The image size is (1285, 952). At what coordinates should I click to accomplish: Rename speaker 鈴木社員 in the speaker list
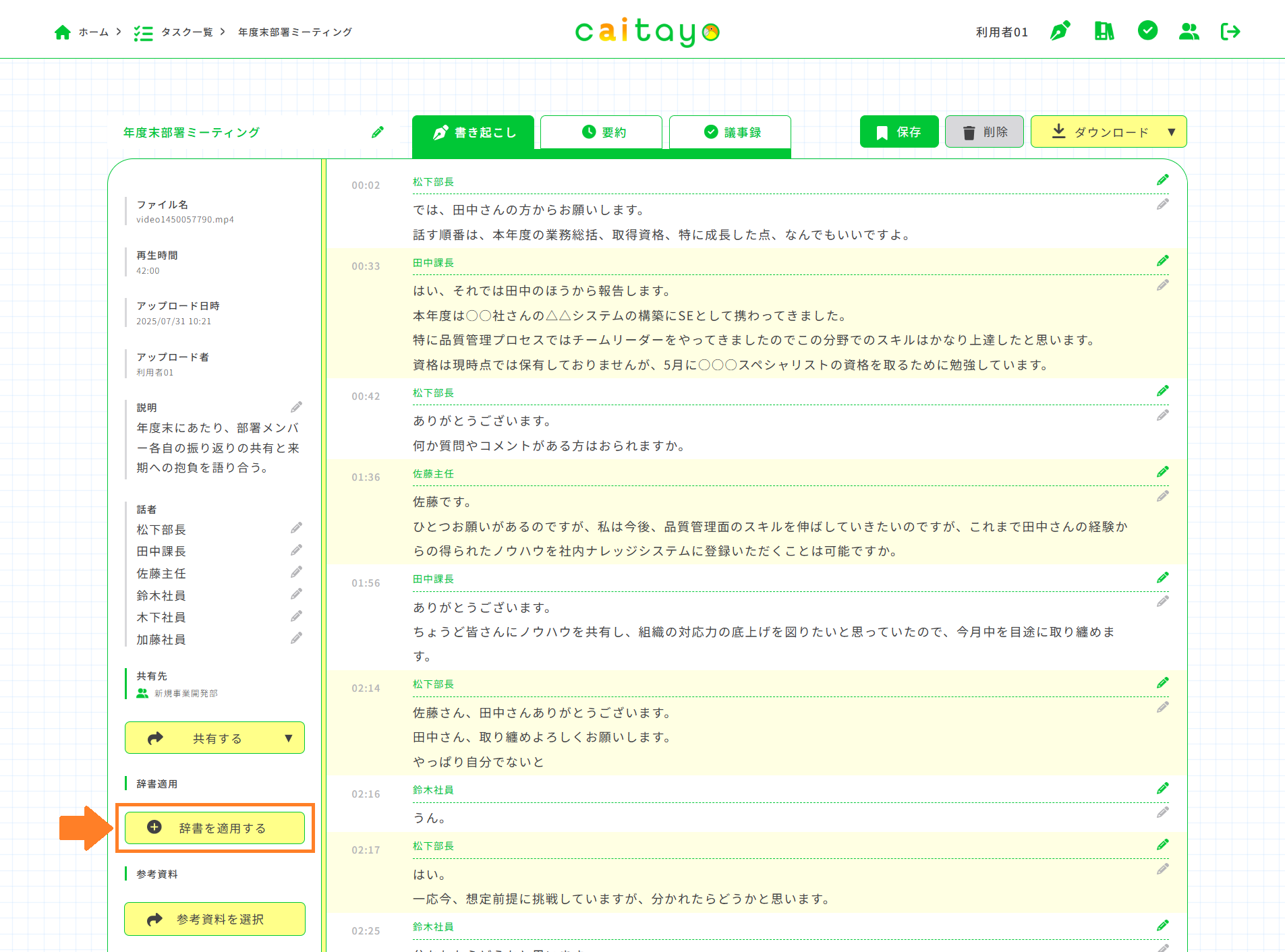coord(296,594)
